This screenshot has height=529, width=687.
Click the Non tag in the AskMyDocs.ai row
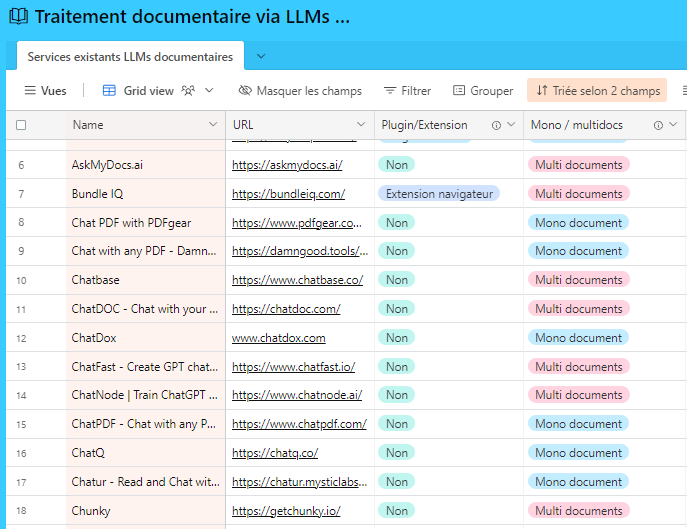[x=397, y=165]
